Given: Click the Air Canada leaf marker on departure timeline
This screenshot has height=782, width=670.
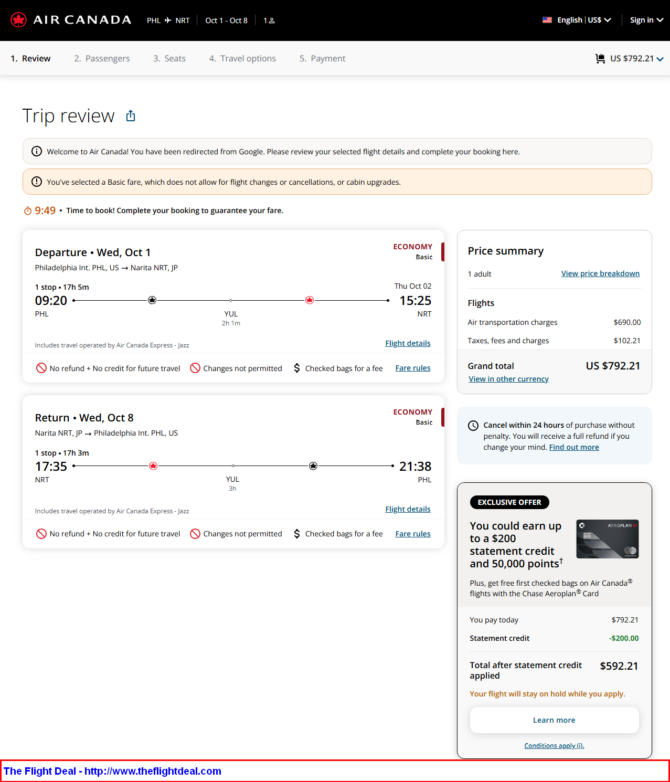Looking at the screenshot, I should [x=309, y=300].
